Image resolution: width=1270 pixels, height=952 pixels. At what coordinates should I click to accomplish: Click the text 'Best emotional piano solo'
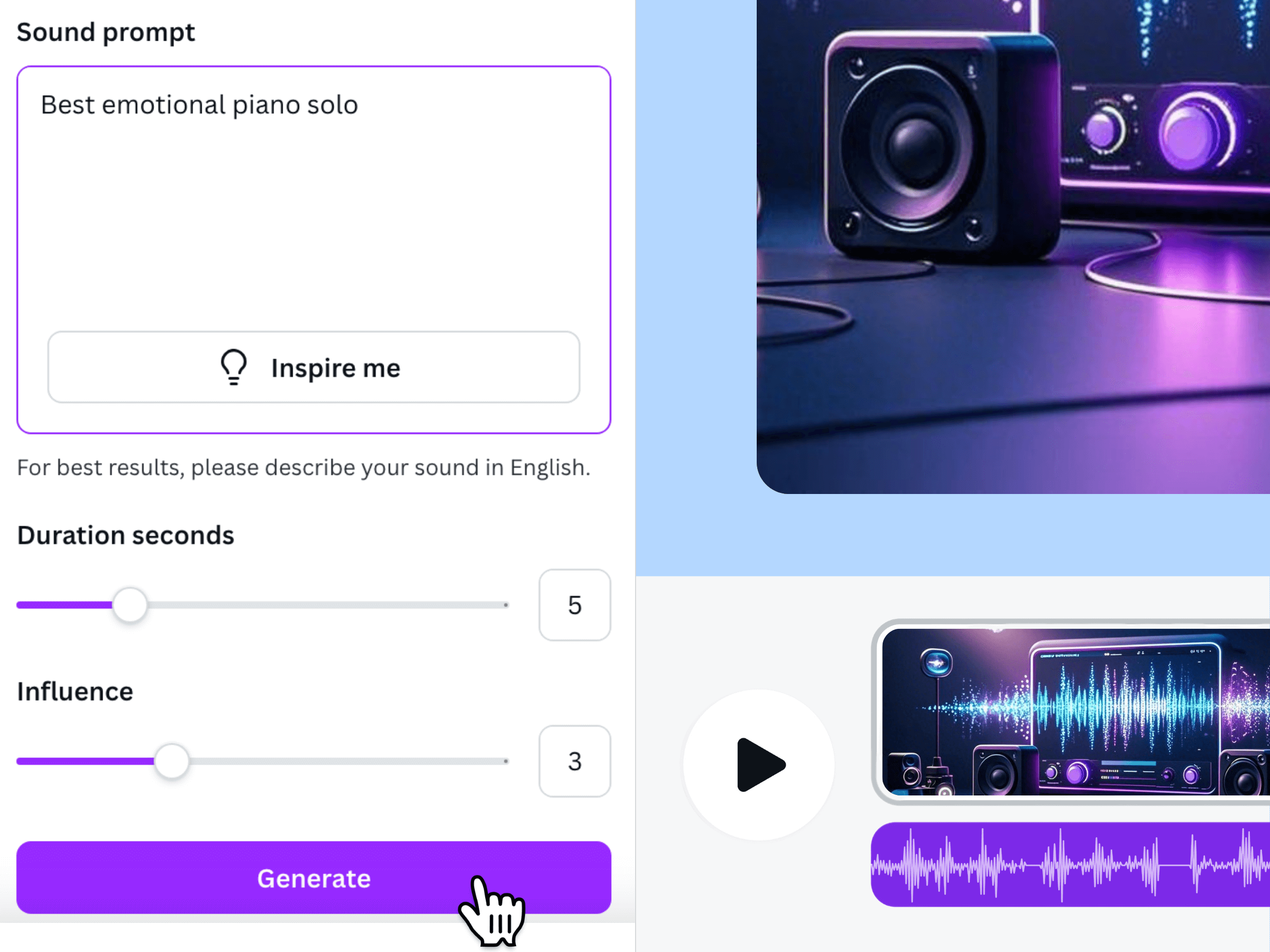click(x=199, y=105)
